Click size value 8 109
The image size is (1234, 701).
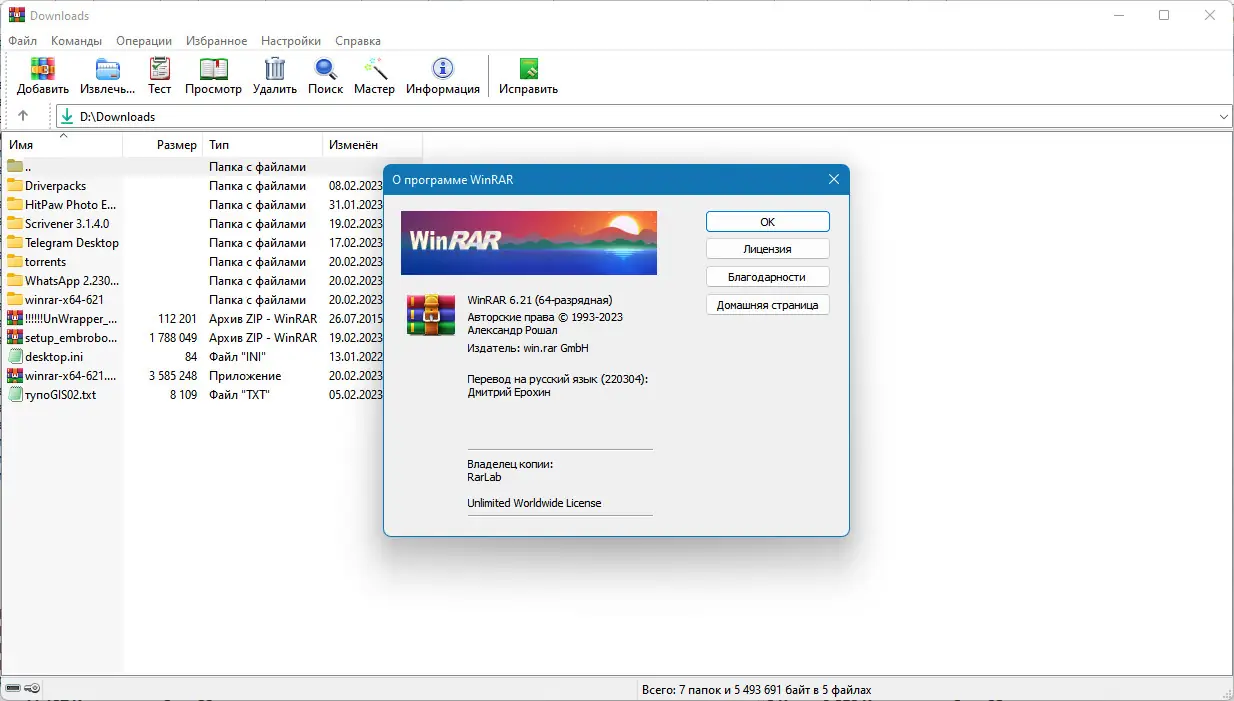pos(183,395)
